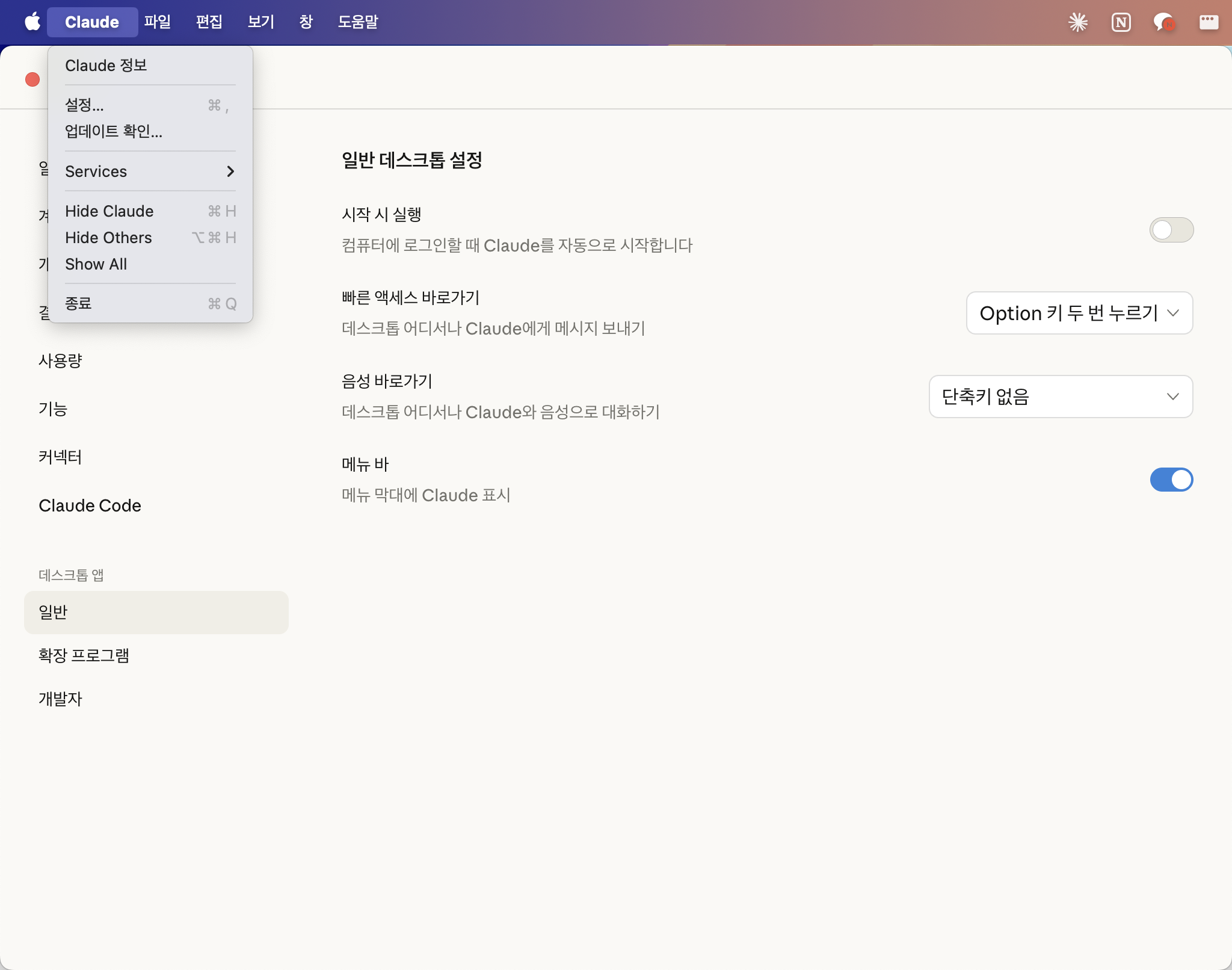
Task: Click the rightmost menu bar keyboard-style icon
Action: pos(1208,22)
